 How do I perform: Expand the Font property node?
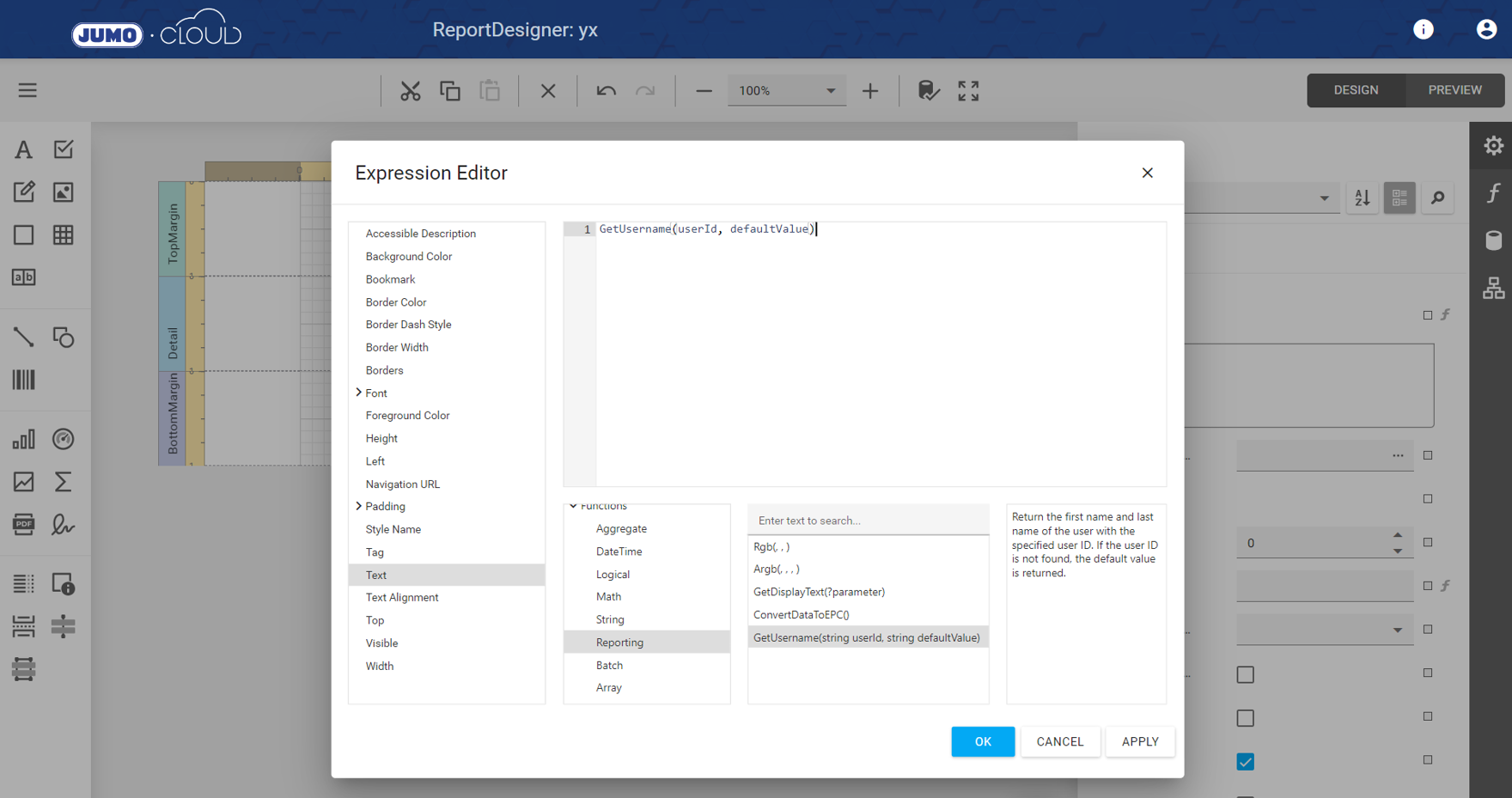(358, 393)
